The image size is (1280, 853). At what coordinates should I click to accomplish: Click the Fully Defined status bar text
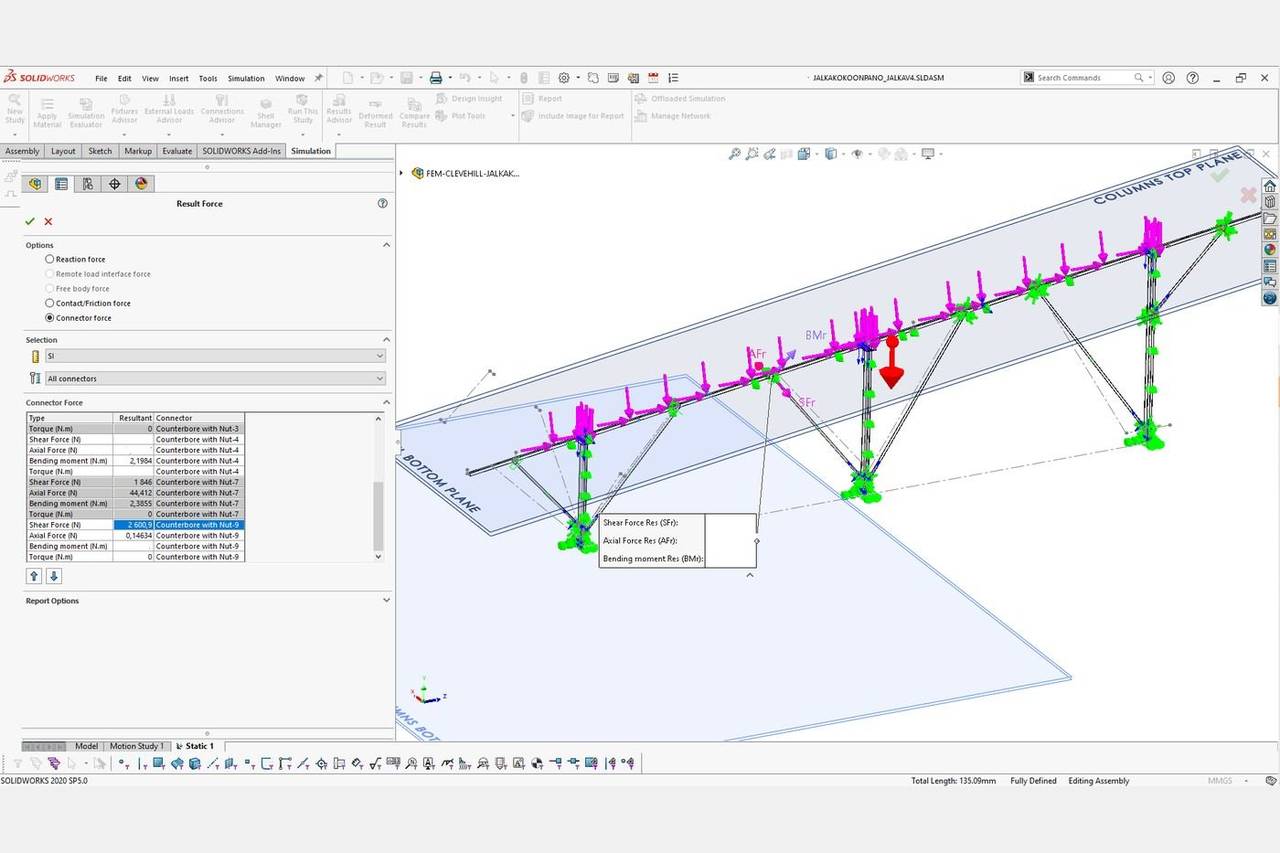pyautogui.click(x=1033, y=781)
